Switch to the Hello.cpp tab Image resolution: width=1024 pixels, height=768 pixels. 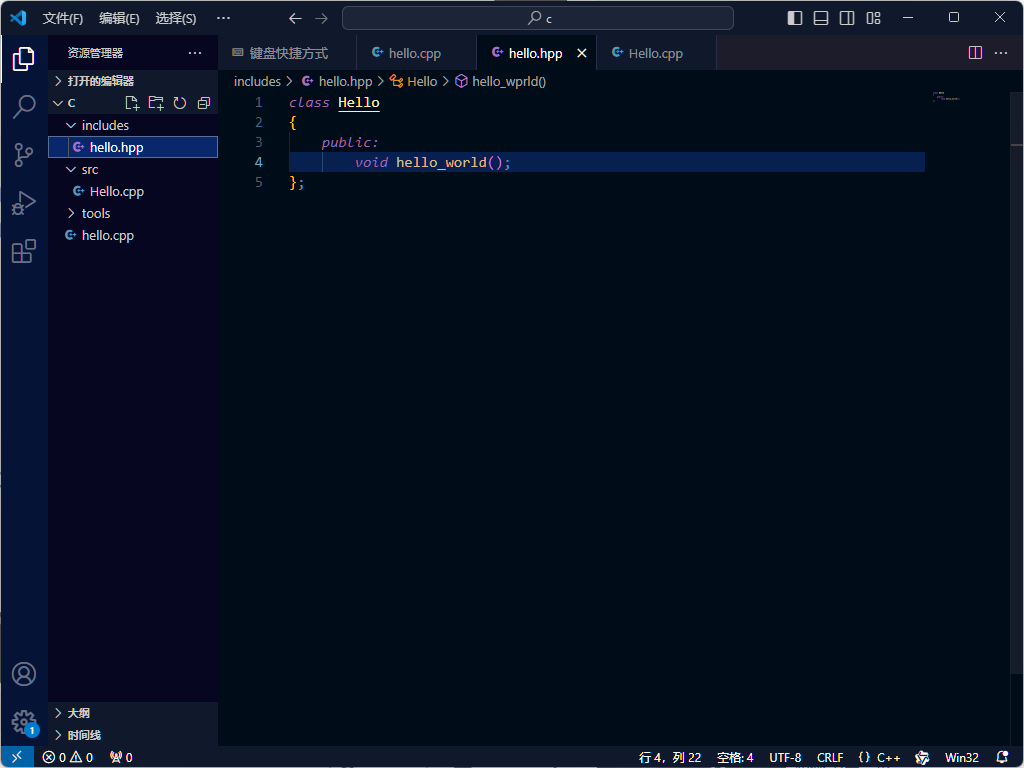[x=655, y=52]
